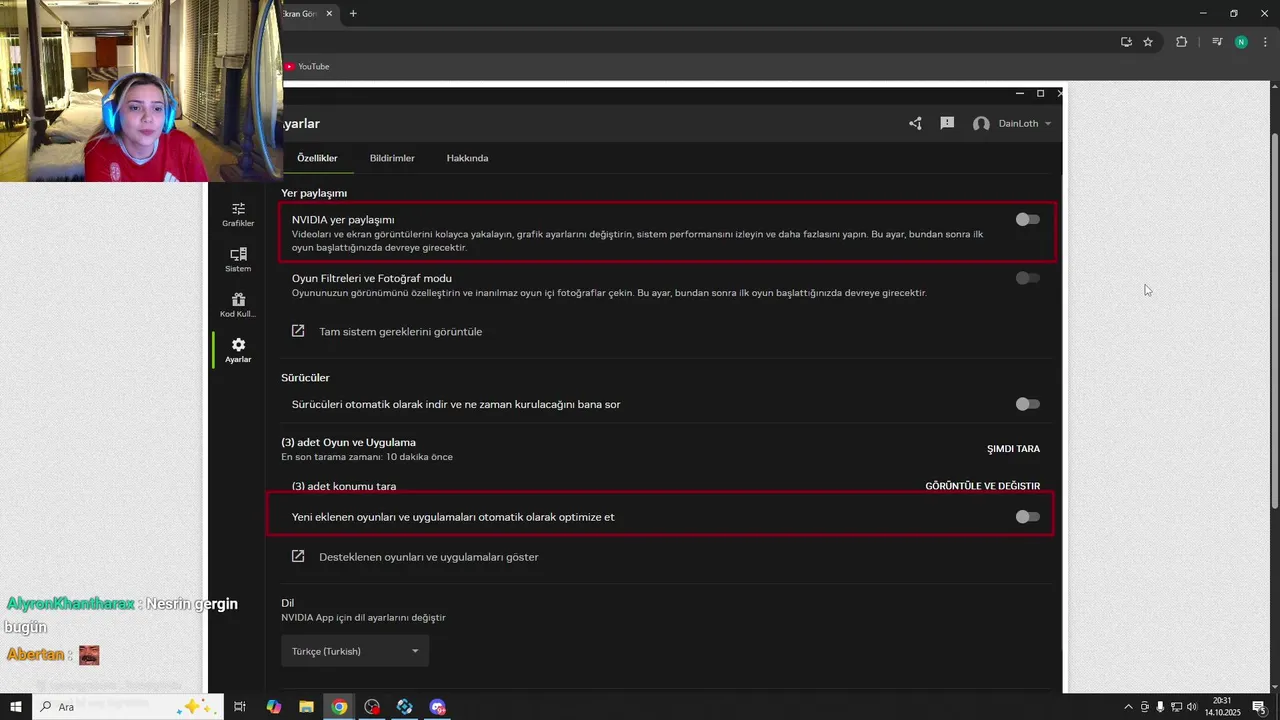Open the feedback icon in NVIDIA header
This screenshot has width=1280, height=720.
947,123
